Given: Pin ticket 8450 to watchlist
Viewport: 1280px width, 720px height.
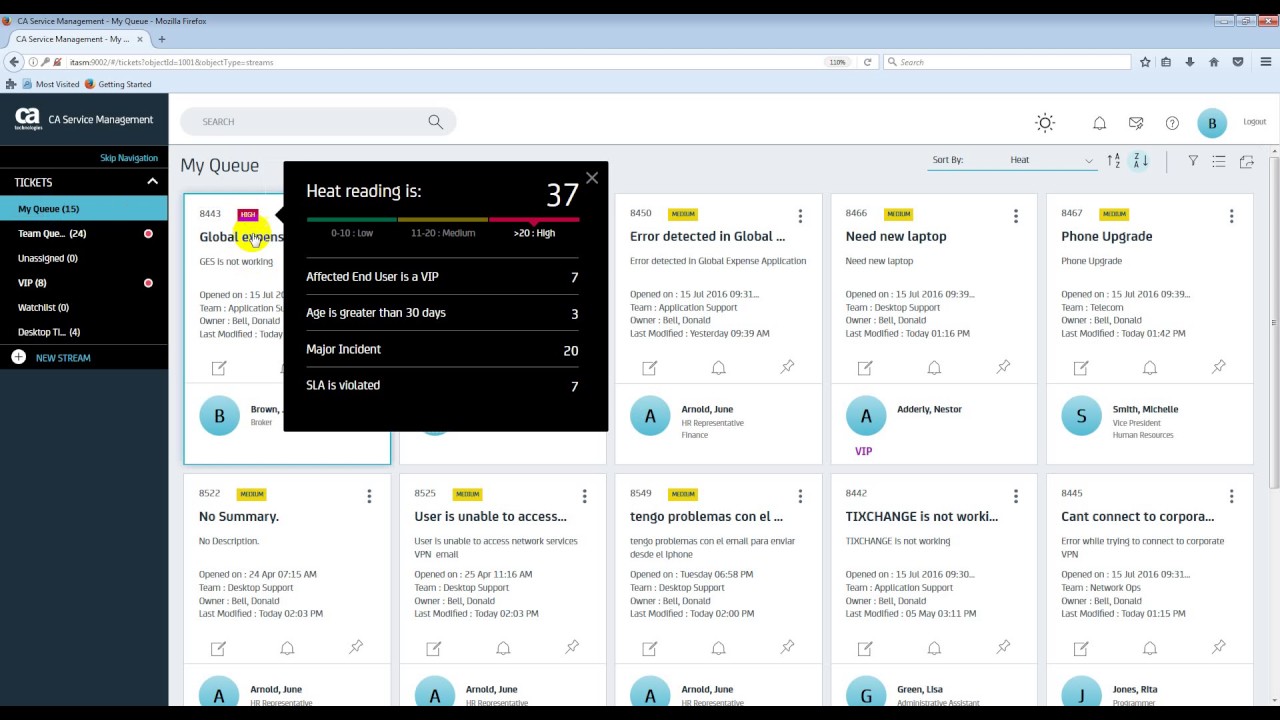Looking at the screenshot, I should (x=788, y=367).
